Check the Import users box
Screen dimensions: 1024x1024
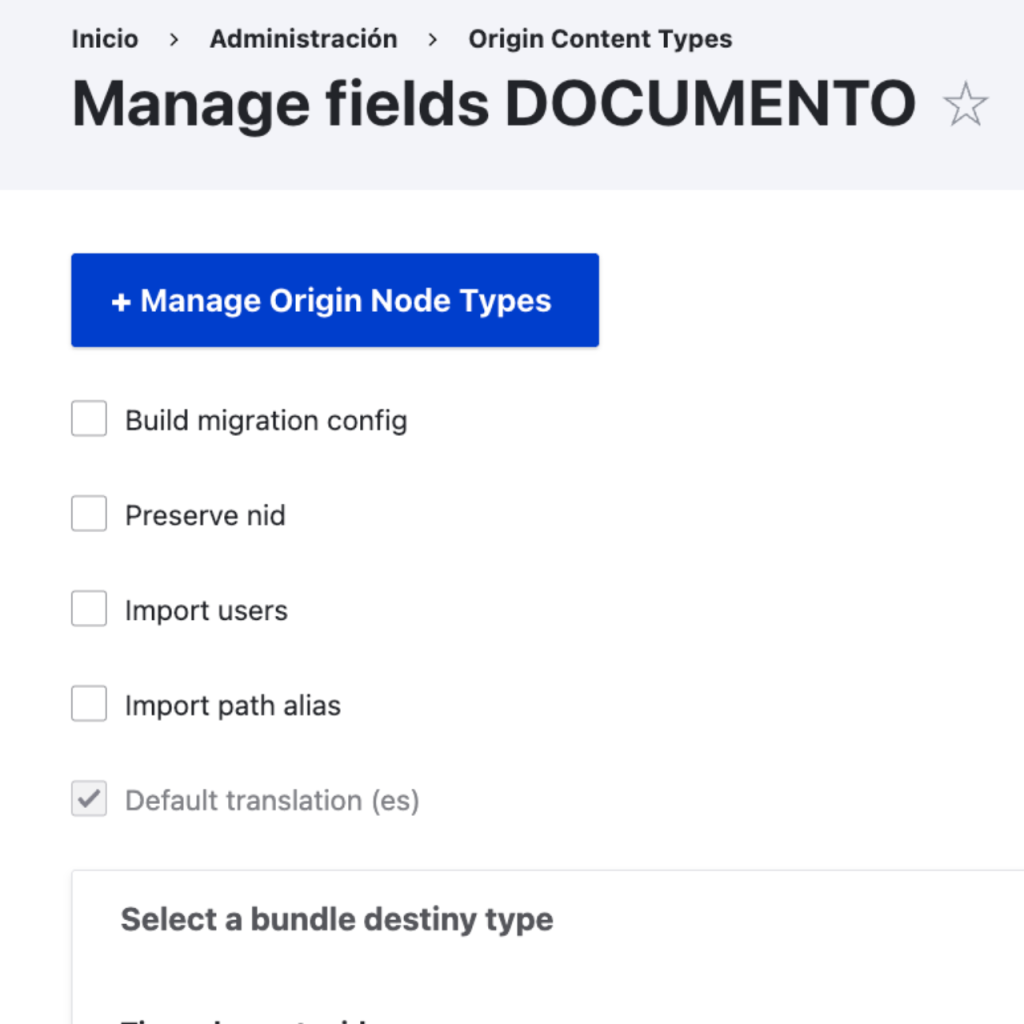click(89, 610)
